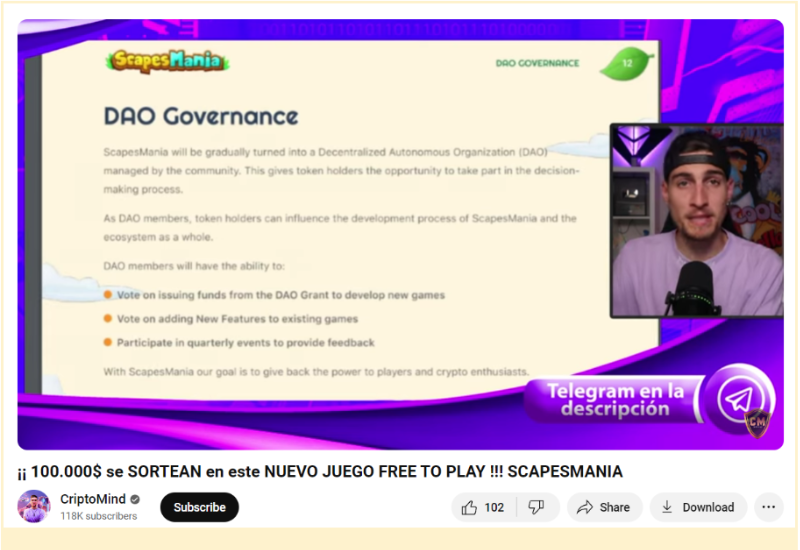
Task: Download the video
Action: pyautogui.click(x=698, y=507)
